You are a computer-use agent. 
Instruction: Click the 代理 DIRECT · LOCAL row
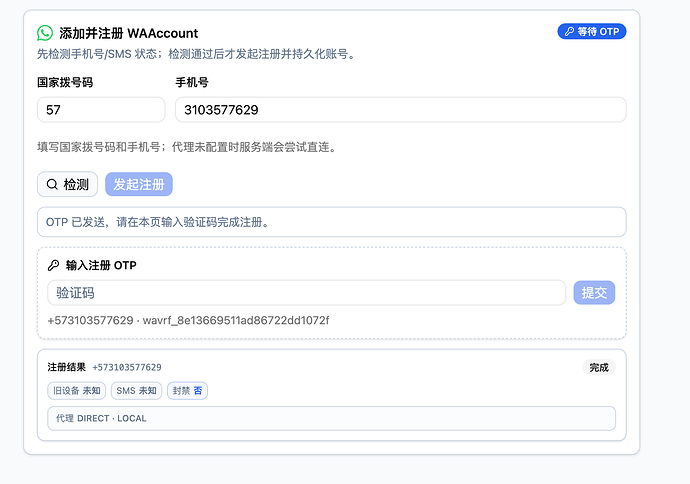331,418
